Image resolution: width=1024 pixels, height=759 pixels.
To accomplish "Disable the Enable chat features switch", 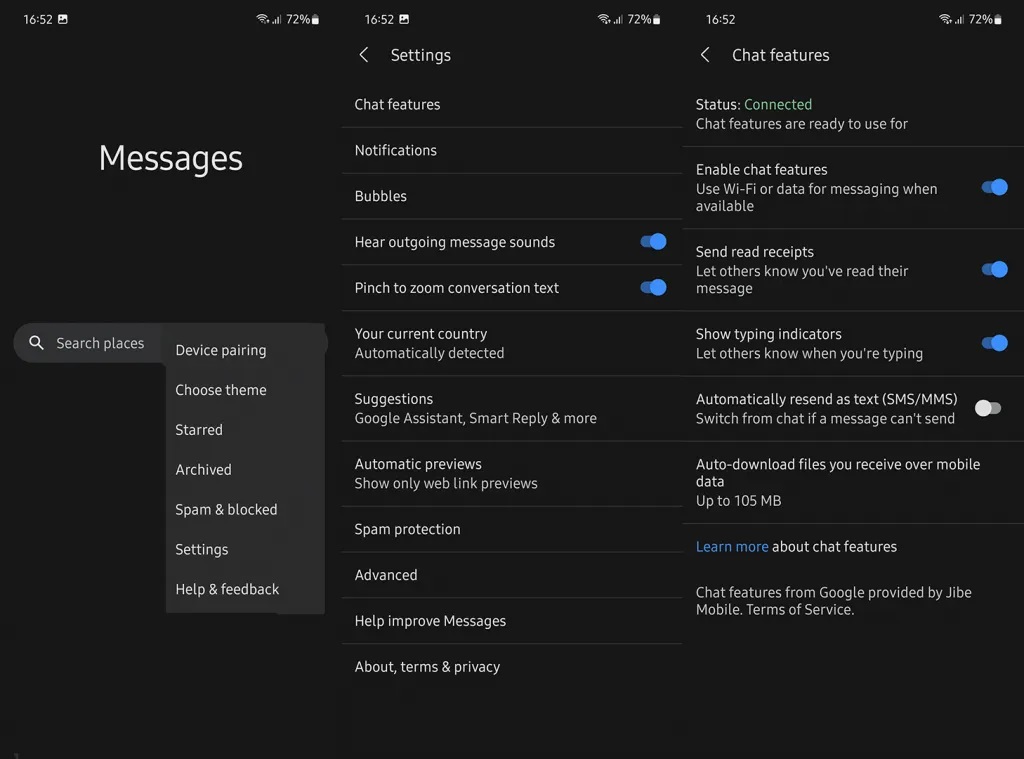I will (x=995, y=187).
